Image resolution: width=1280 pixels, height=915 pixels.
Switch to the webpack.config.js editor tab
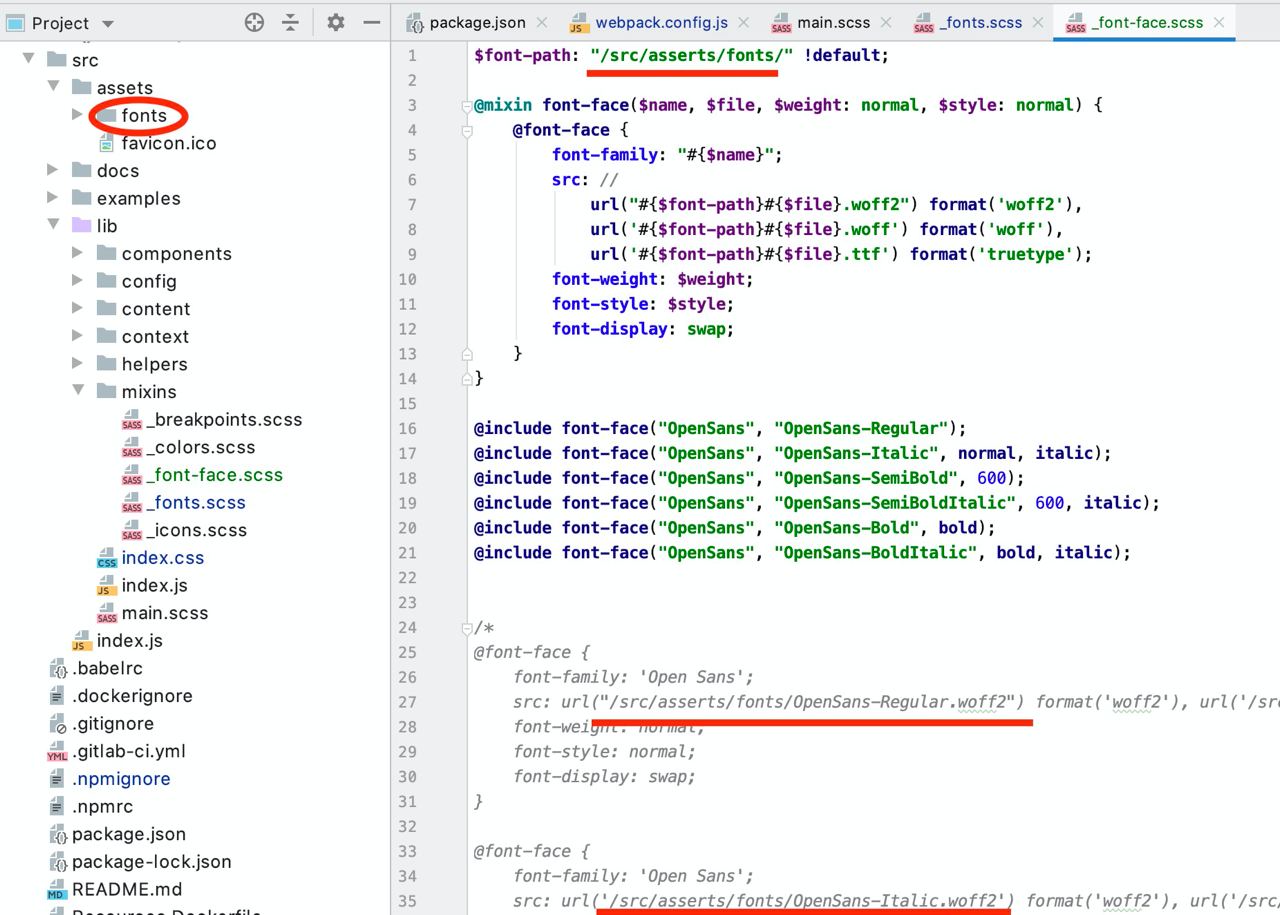[x=661, y=22]
